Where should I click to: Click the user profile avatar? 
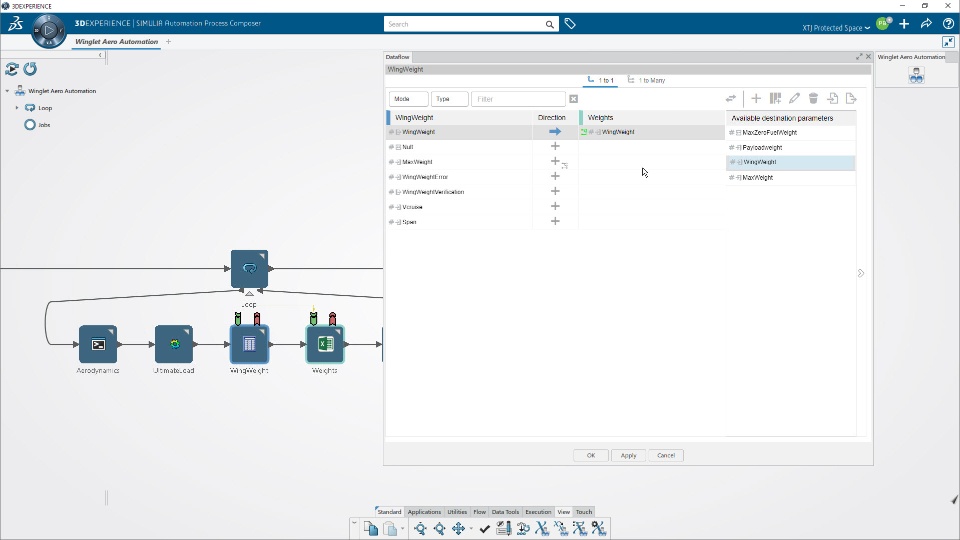[x=883, y=24]
